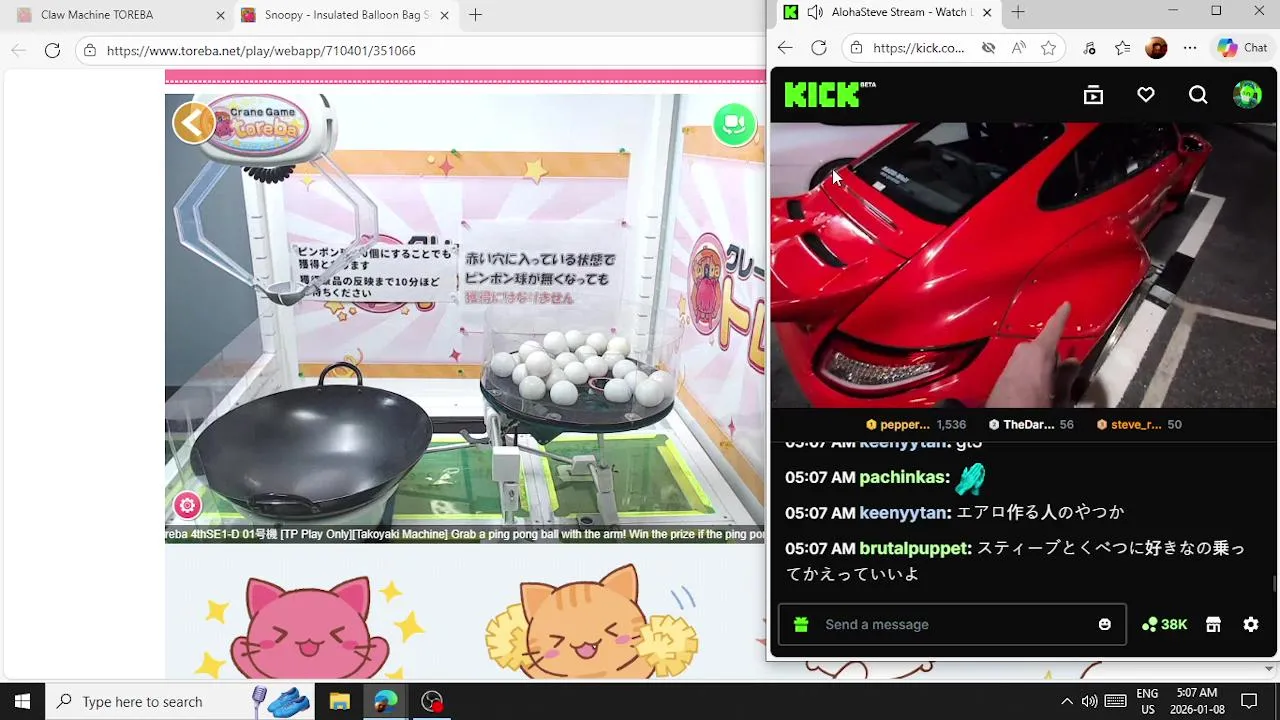Click the red car stream video

(1023, 265)
